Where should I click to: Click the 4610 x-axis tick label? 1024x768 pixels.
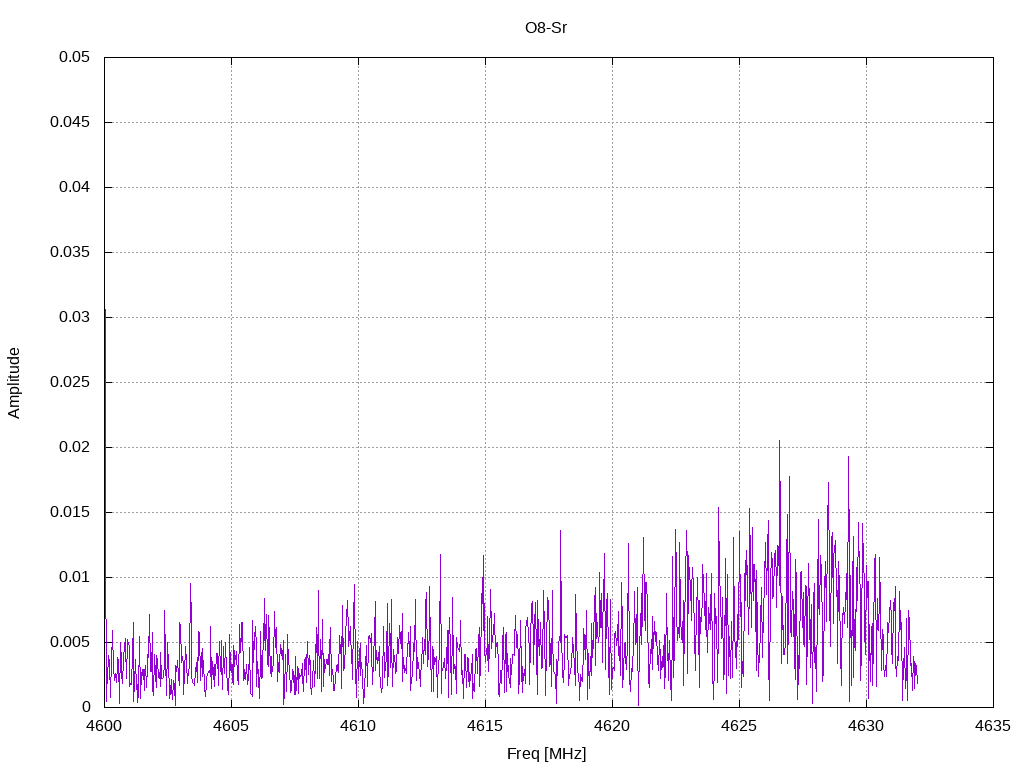coord(359,726)
